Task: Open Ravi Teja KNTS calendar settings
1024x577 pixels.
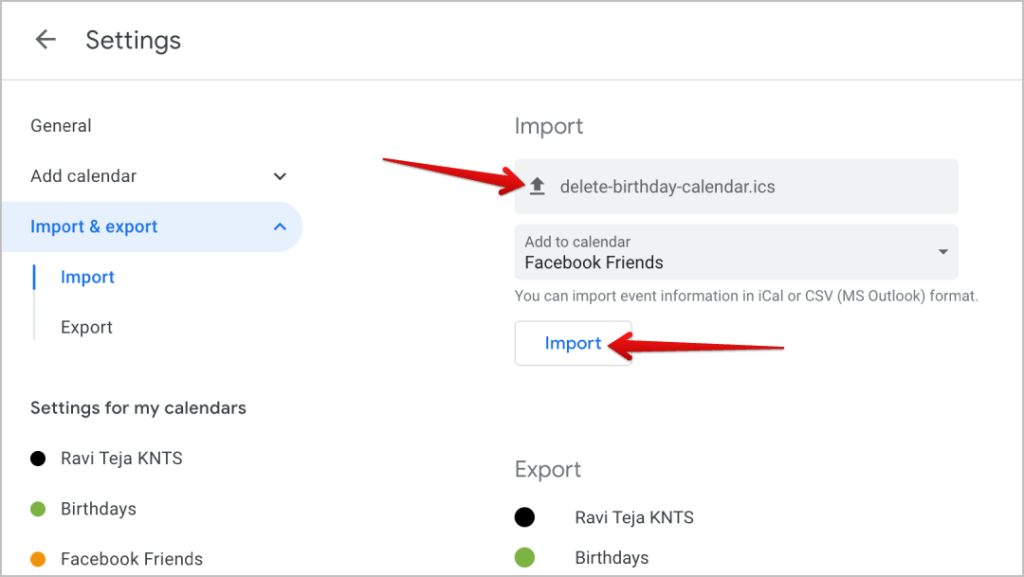Action: 121,458
